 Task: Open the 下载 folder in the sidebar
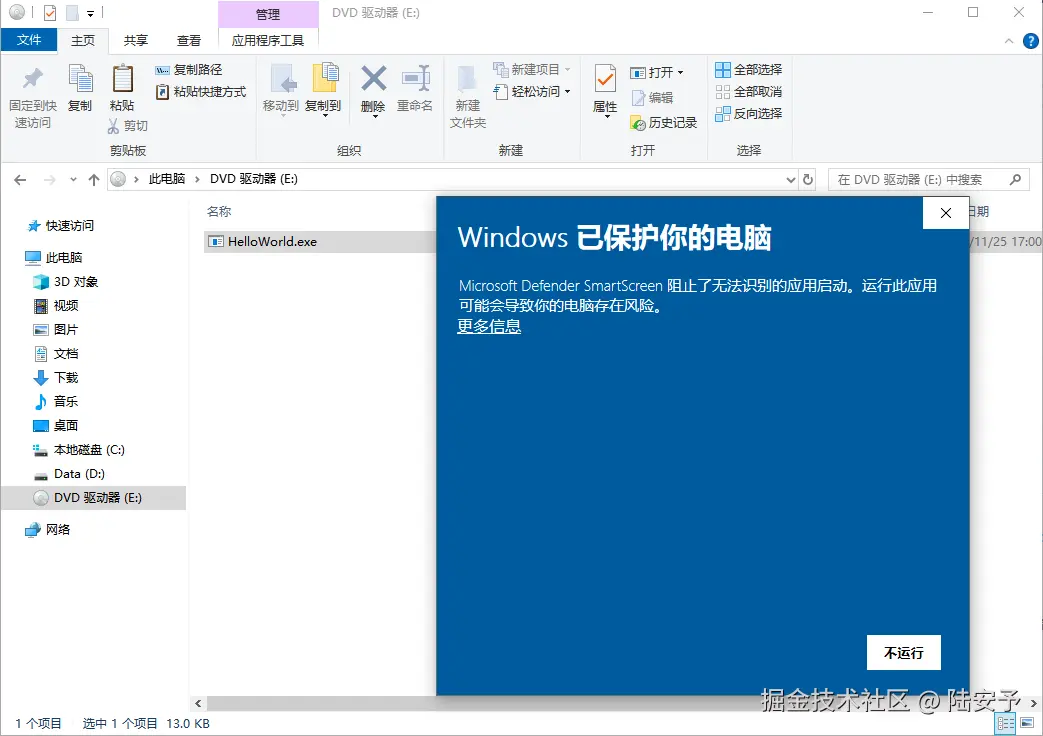coord(57,377)
